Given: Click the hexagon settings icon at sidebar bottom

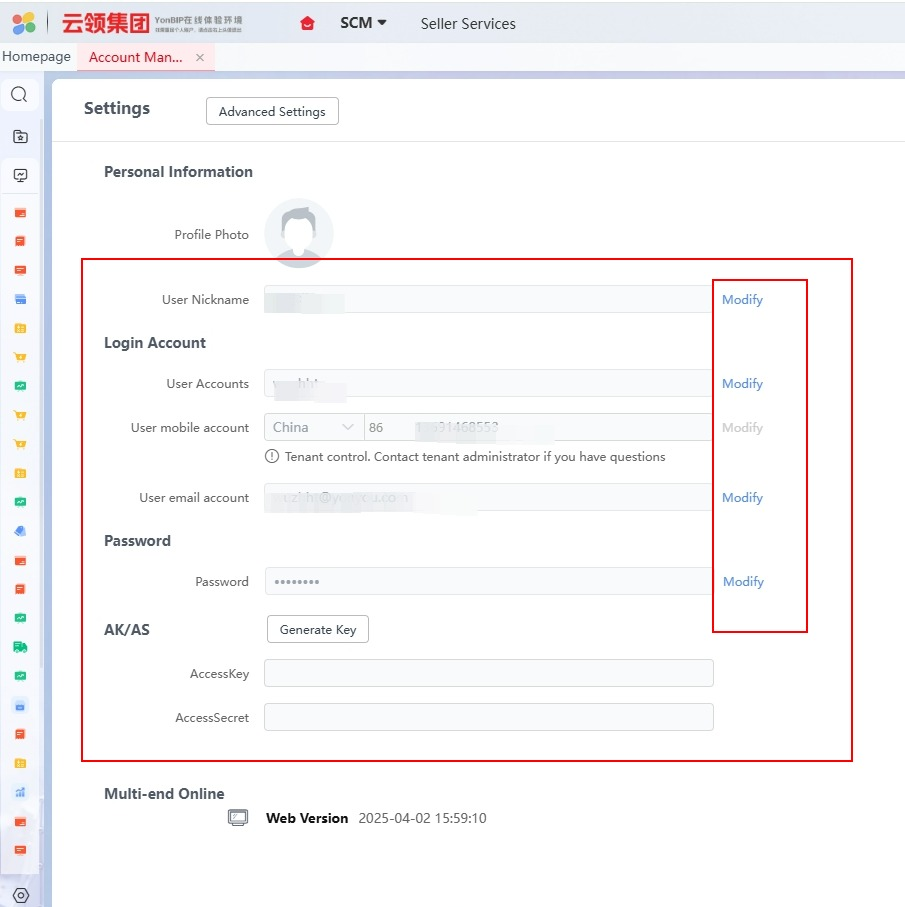Looking at the screenshot, I should click(x=20, y=895).
